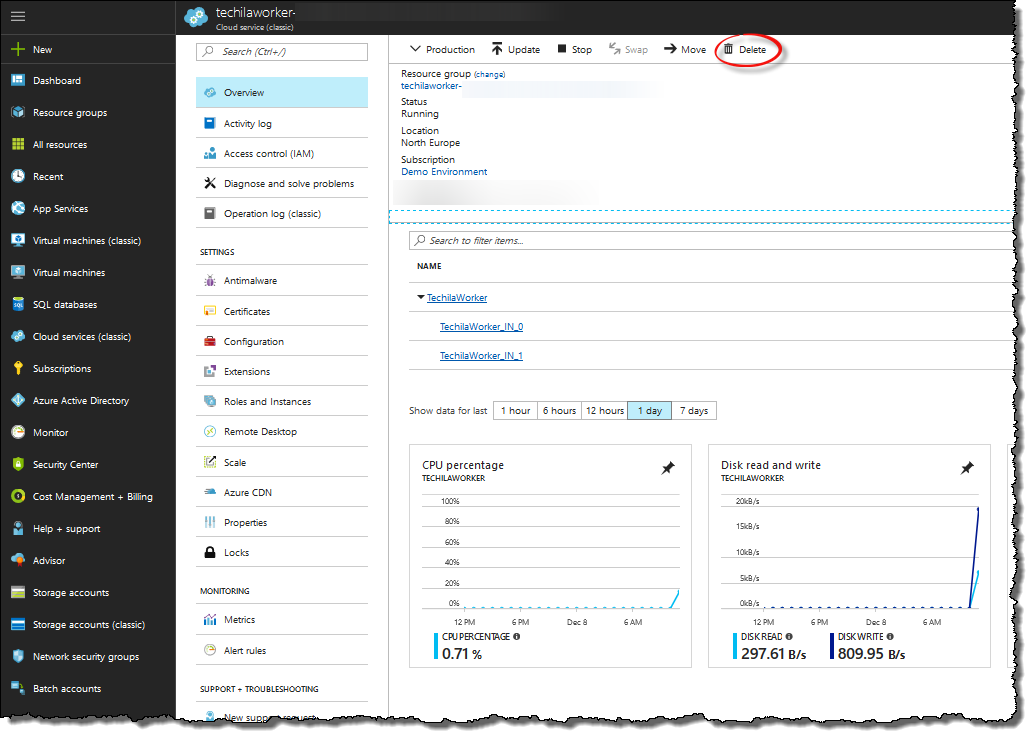Image resolution: width=1034 pixels, height=738 pixels.
Task: Open the Security Center shield icon
Action: pos(18,464)
